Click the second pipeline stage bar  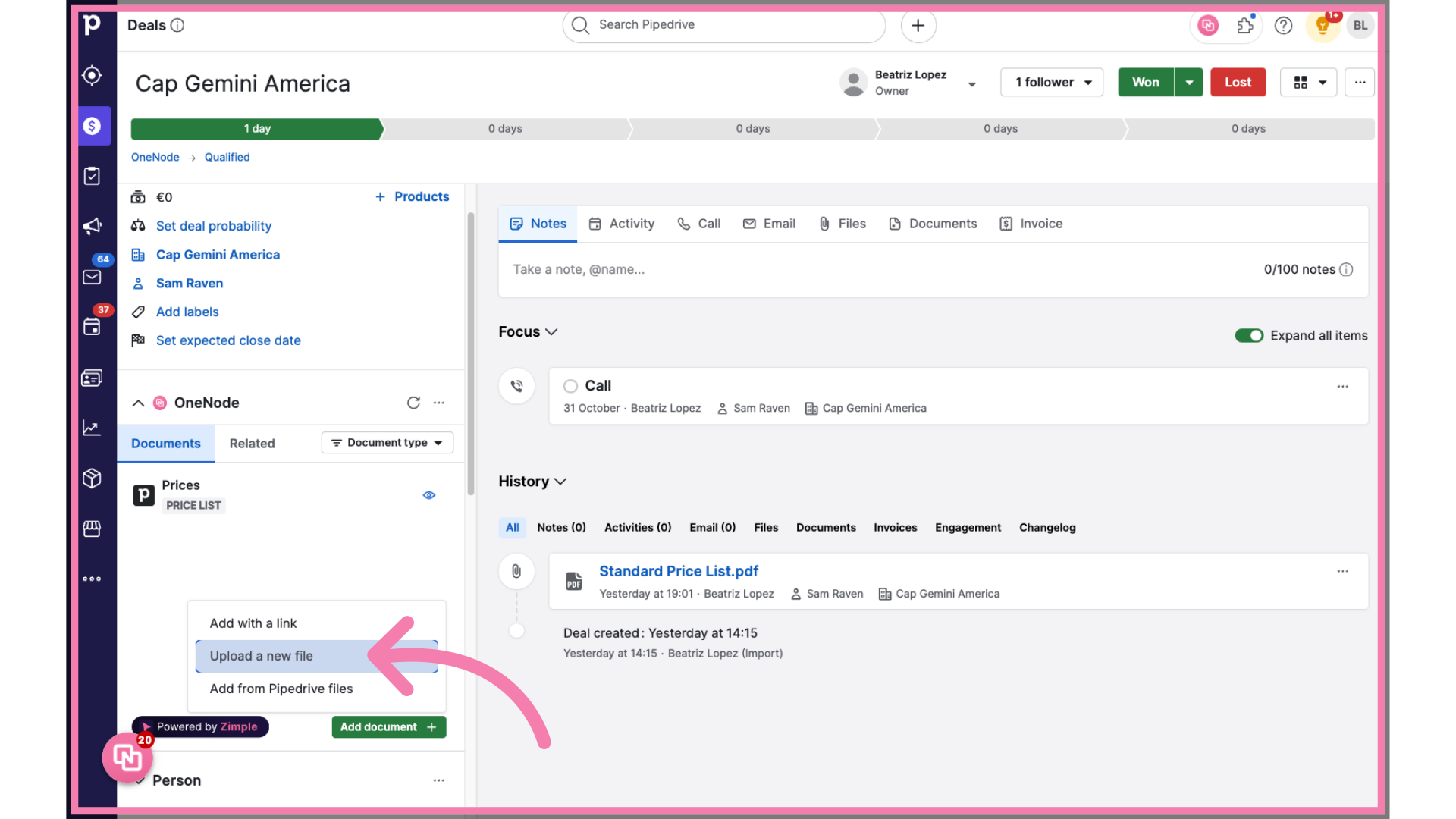click(506, 129)
